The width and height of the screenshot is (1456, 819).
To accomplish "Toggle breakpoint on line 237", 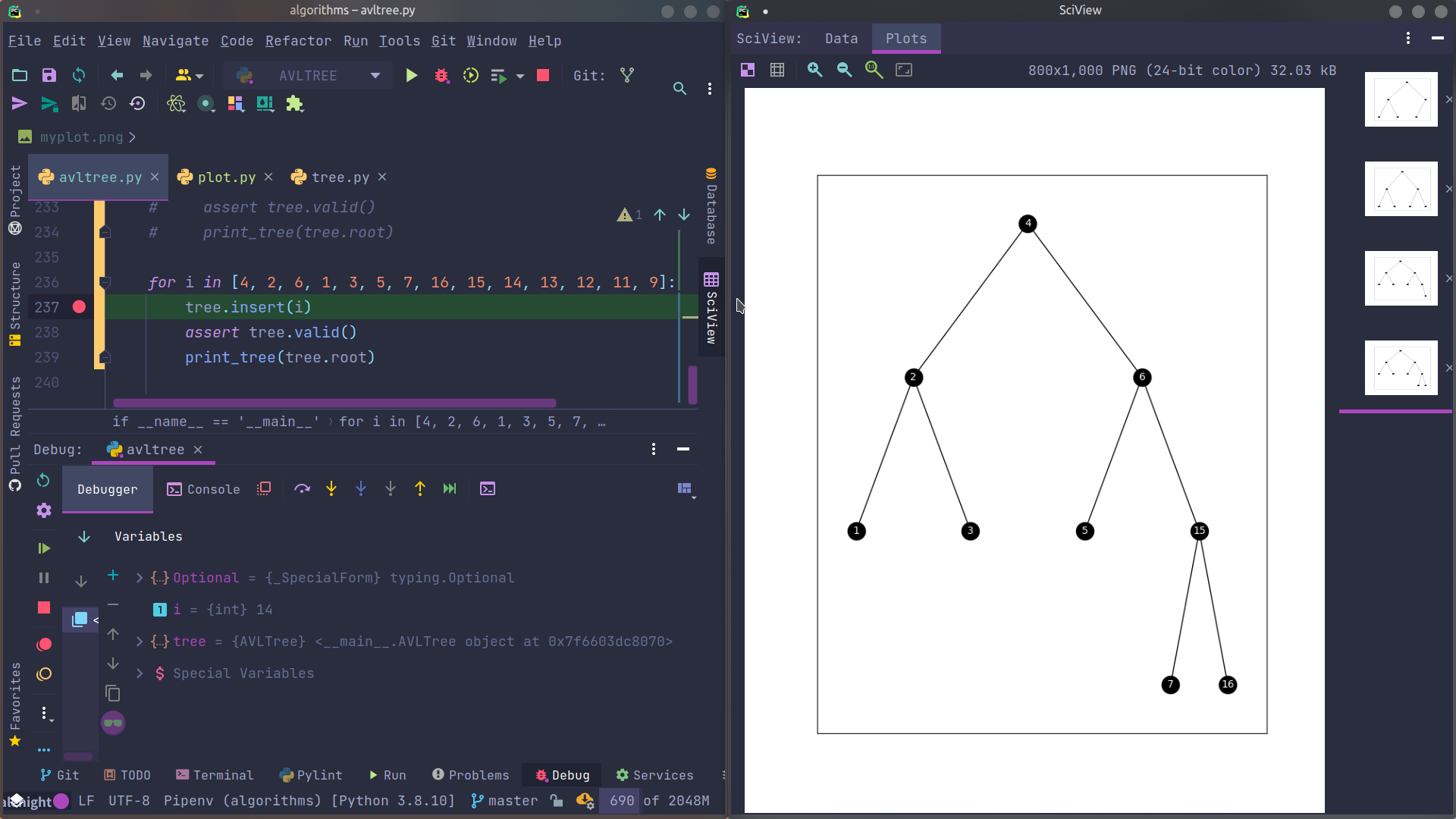I will click(79, 307).
